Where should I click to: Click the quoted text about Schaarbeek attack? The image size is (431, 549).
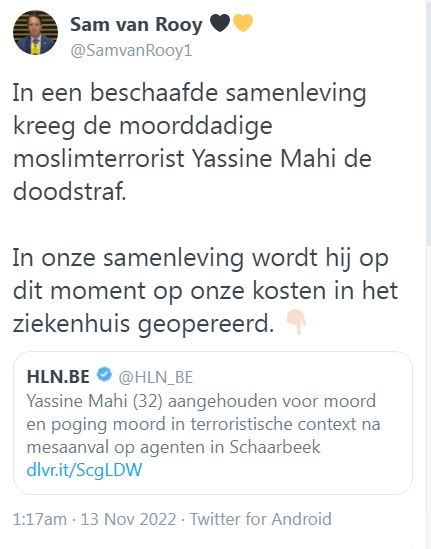[x=203, y=424]
